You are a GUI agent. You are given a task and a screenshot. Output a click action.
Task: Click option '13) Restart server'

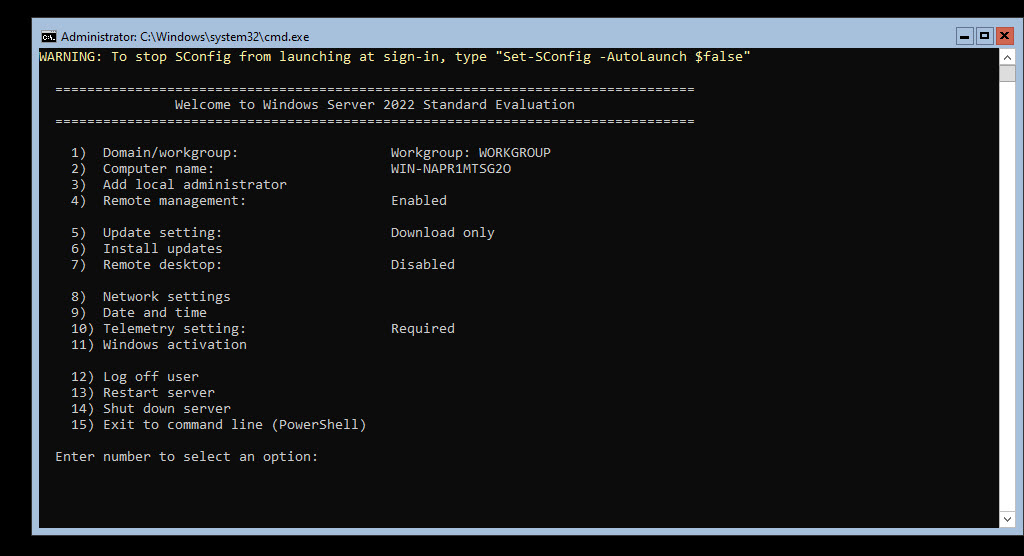[x=142, y=393]
